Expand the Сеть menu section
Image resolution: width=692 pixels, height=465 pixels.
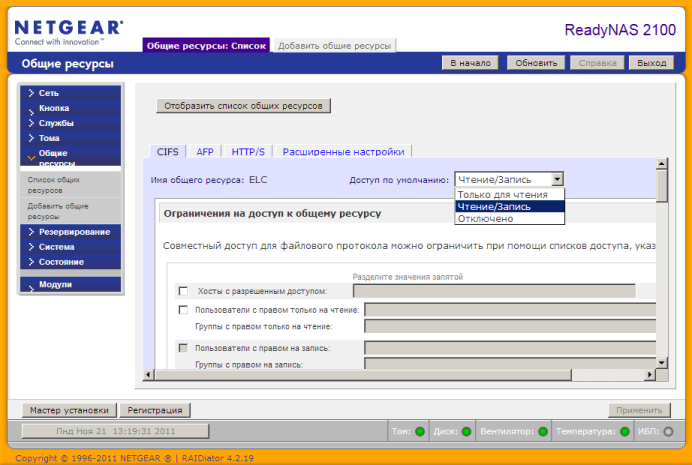[x=70, y=93]
